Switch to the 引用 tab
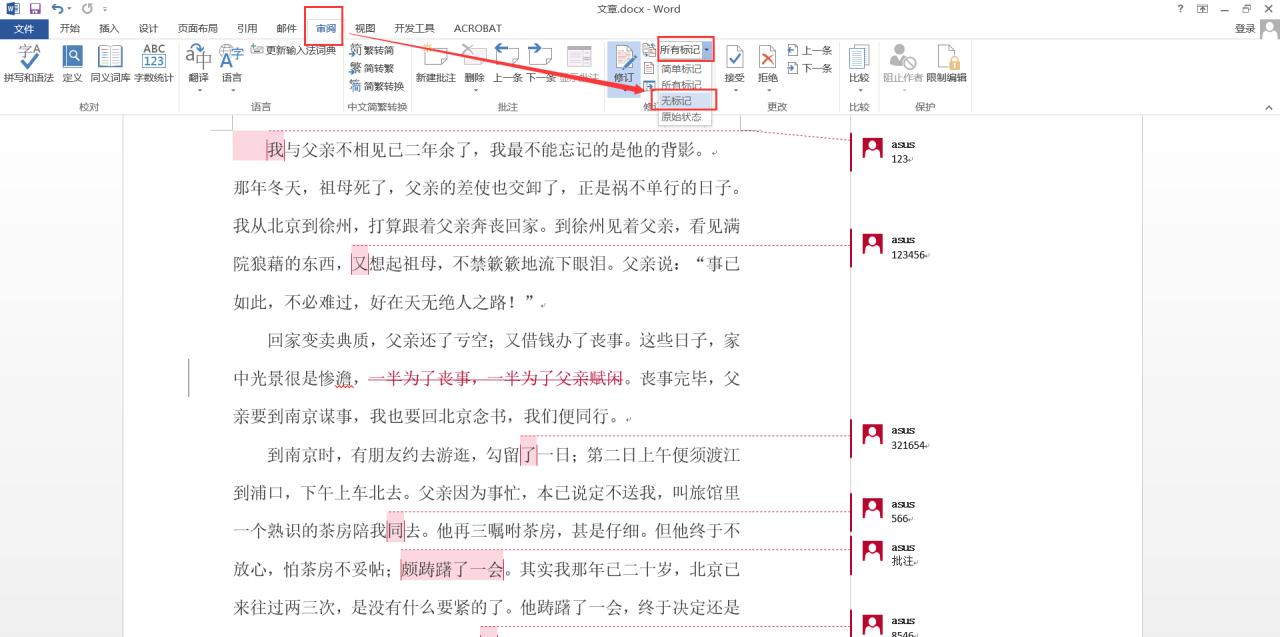 tap(247, 28)
